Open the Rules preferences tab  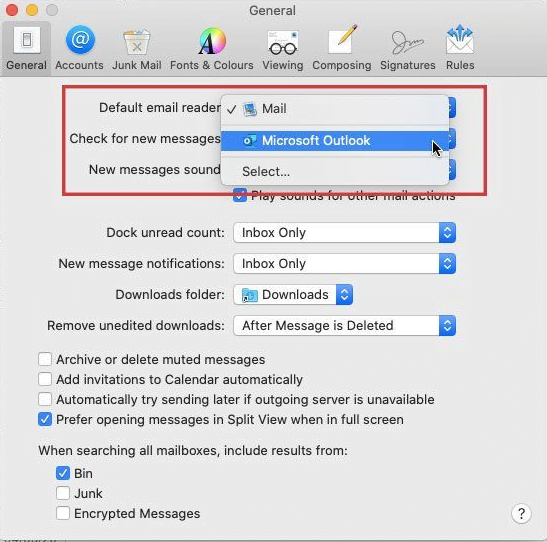[460, 48]
